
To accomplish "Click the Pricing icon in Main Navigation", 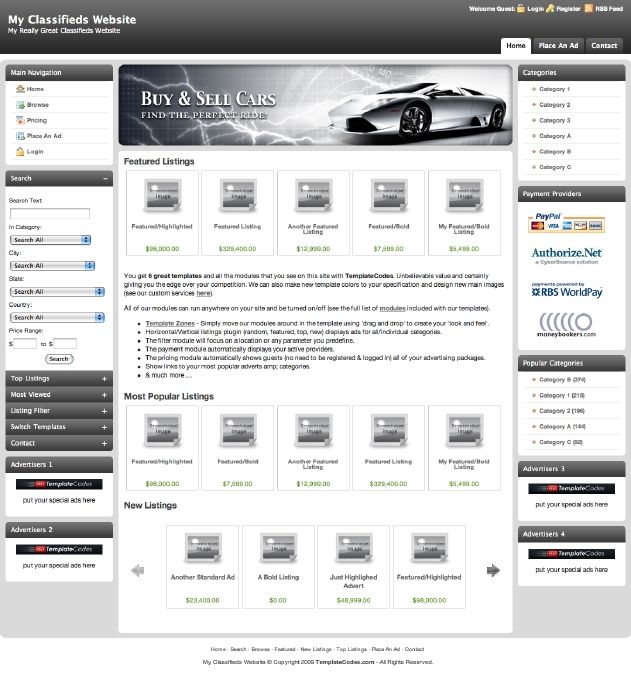I will [19, 120].
